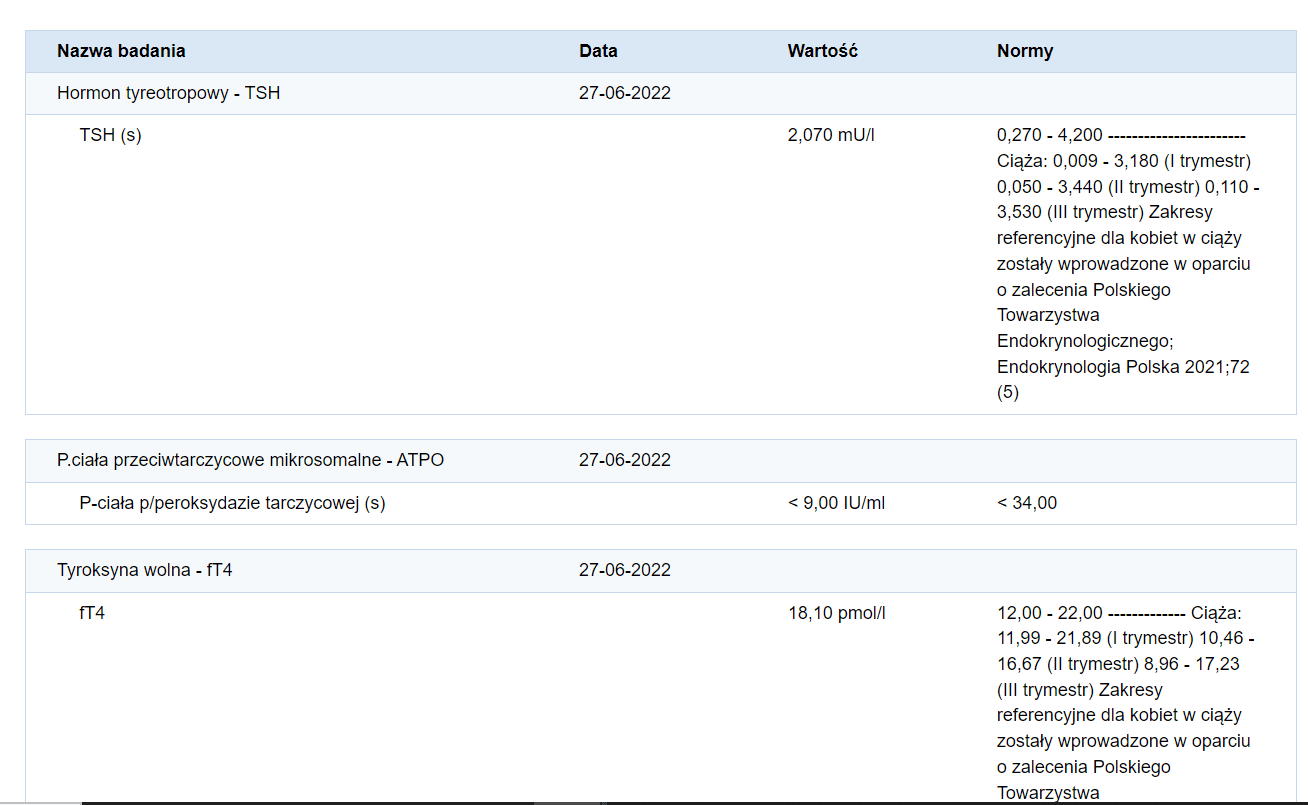Click the ATPO norm value "< 34,00"

tap(1027, 503)
